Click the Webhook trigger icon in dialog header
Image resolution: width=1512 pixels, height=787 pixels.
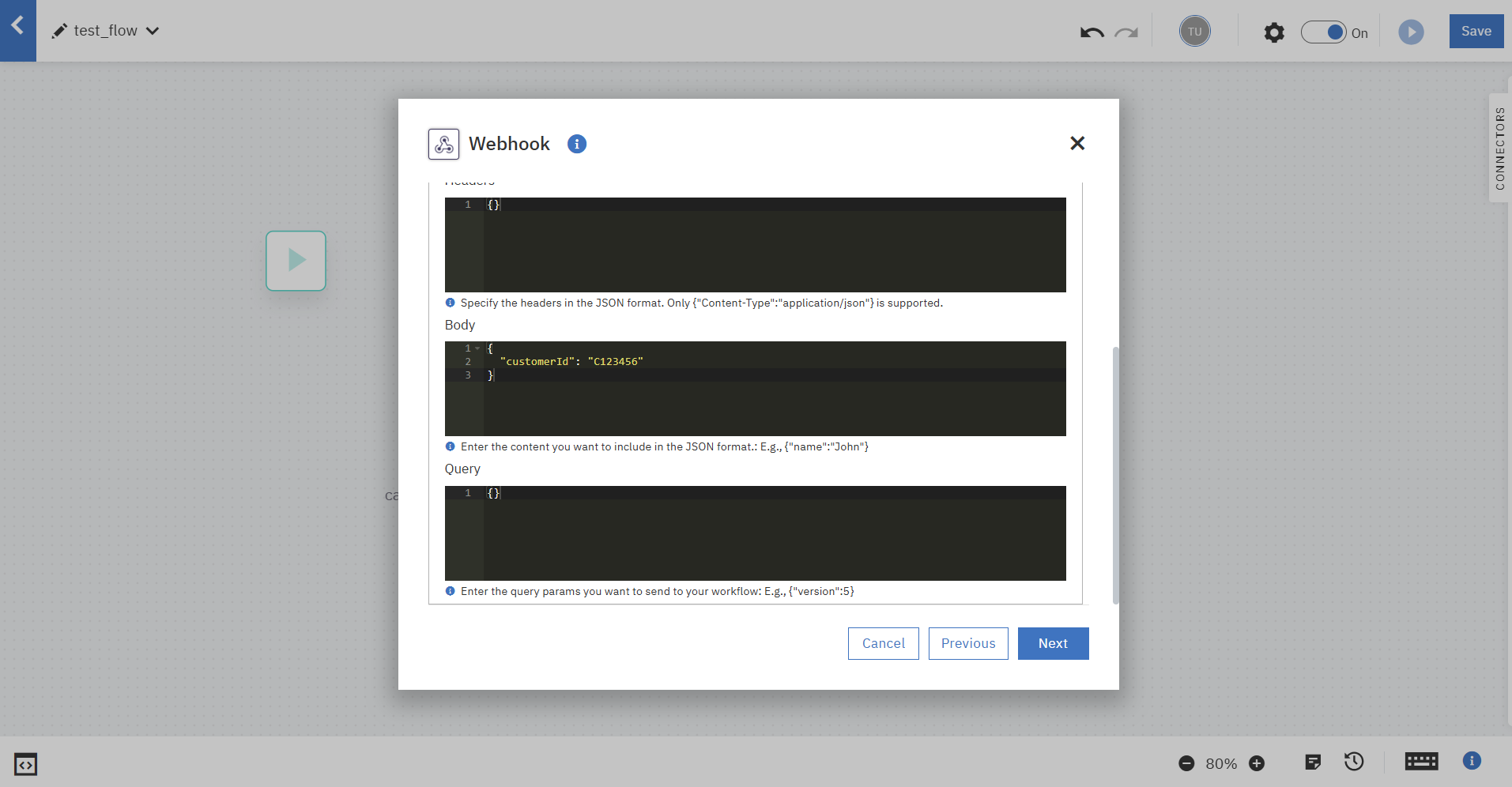[443, 144]
